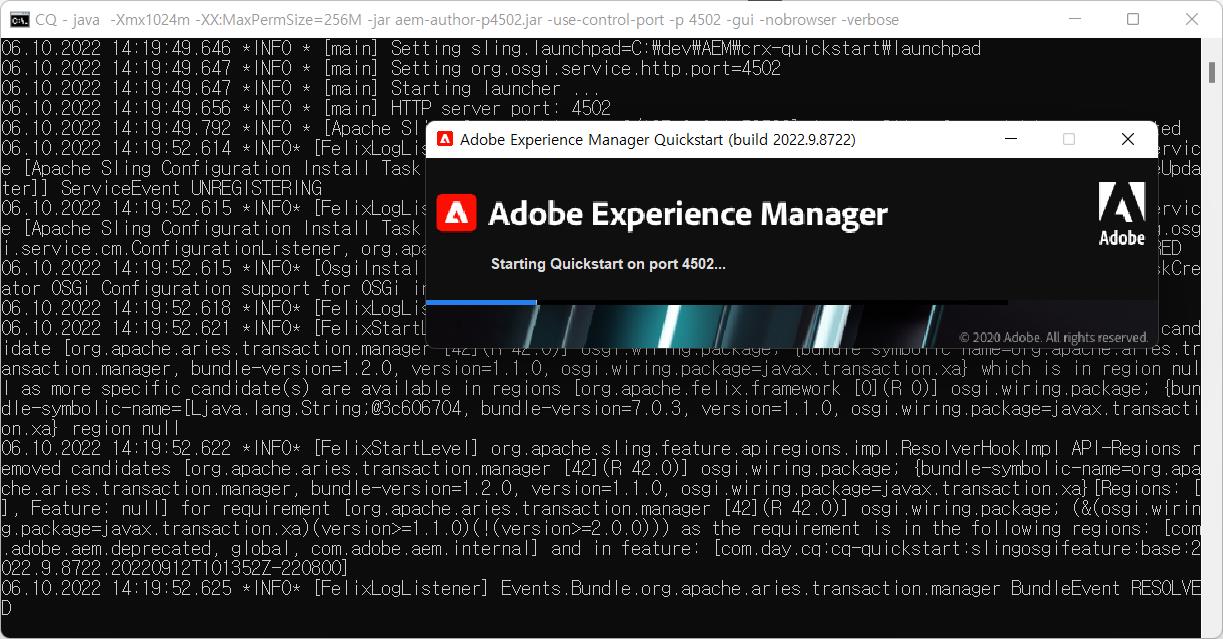
Task: Click the Adobe icon in the Quickstart title bar
Action: click(x=445, y=140)
